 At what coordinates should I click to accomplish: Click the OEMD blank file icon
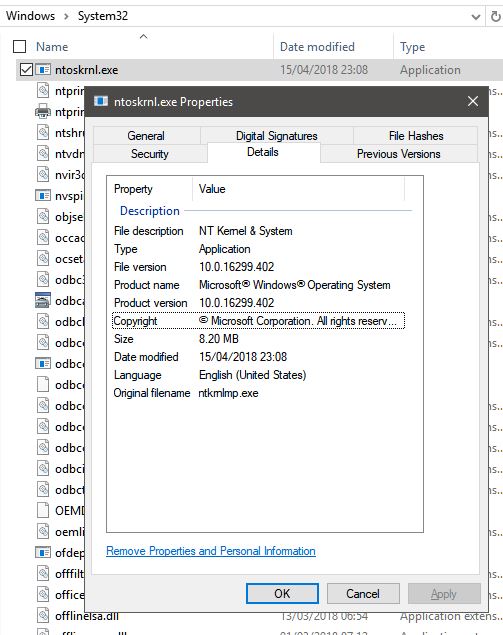(43, 510)
